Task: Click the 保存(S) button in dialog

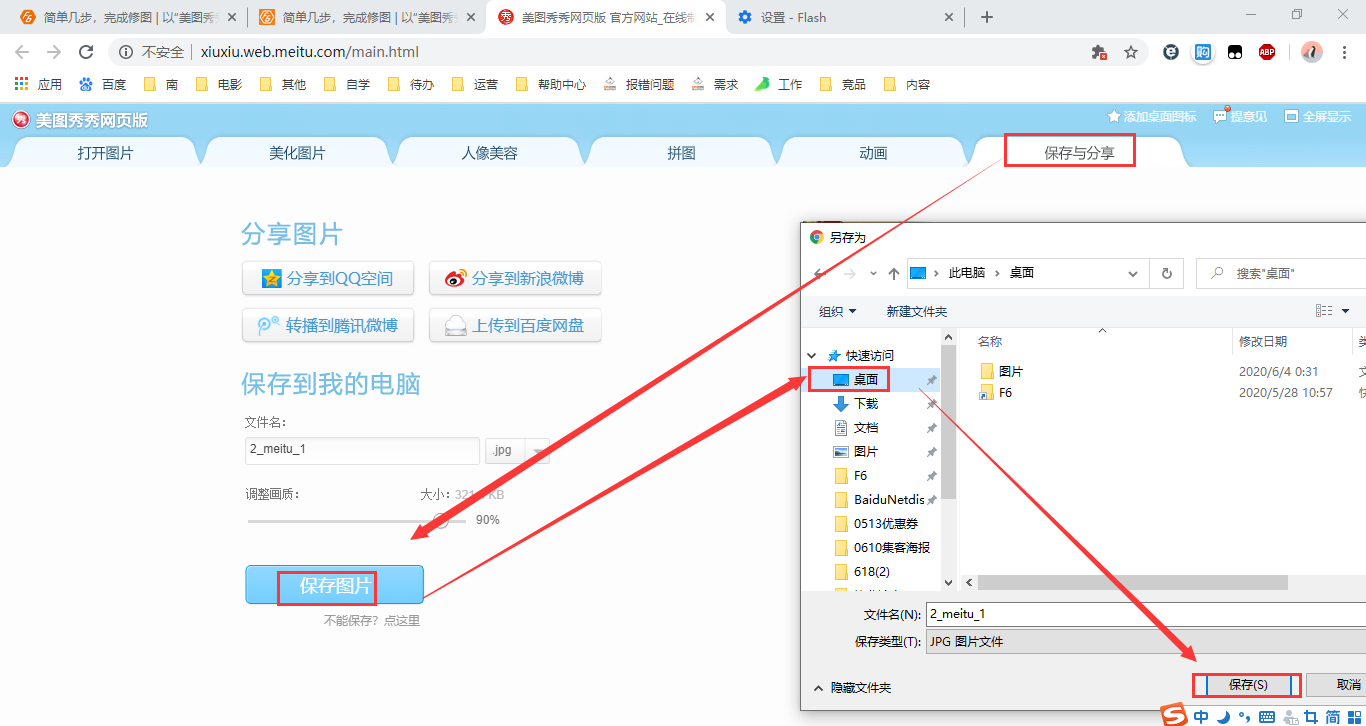Action: pyautogui.click(x=1248, y=685)
